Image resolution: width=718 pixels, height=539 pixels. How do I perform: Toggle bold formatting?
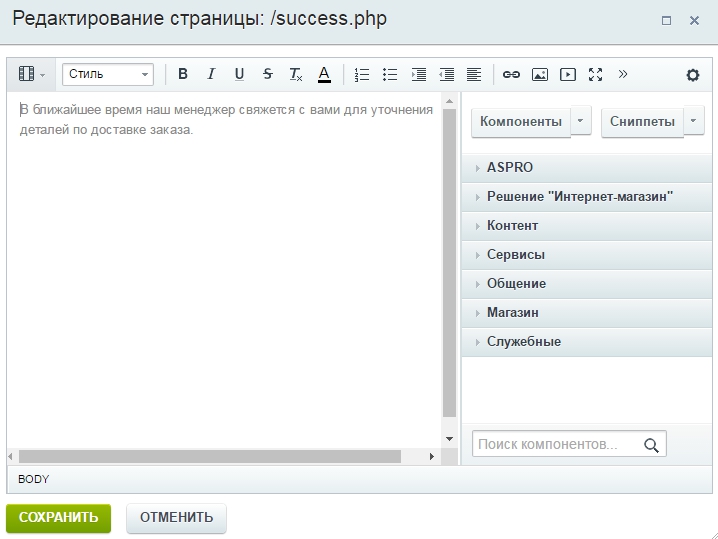click(183, 74)
